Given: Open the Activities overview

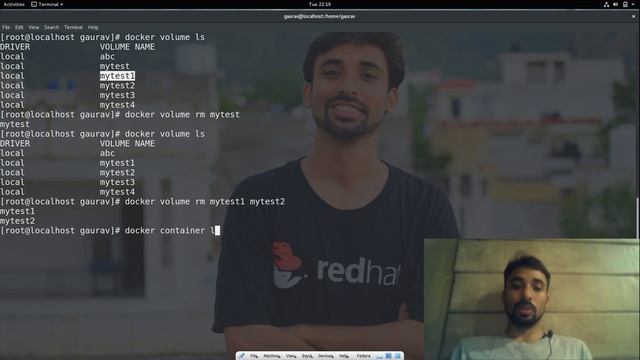Looking at the screenshot, I should tap(14, 4).
